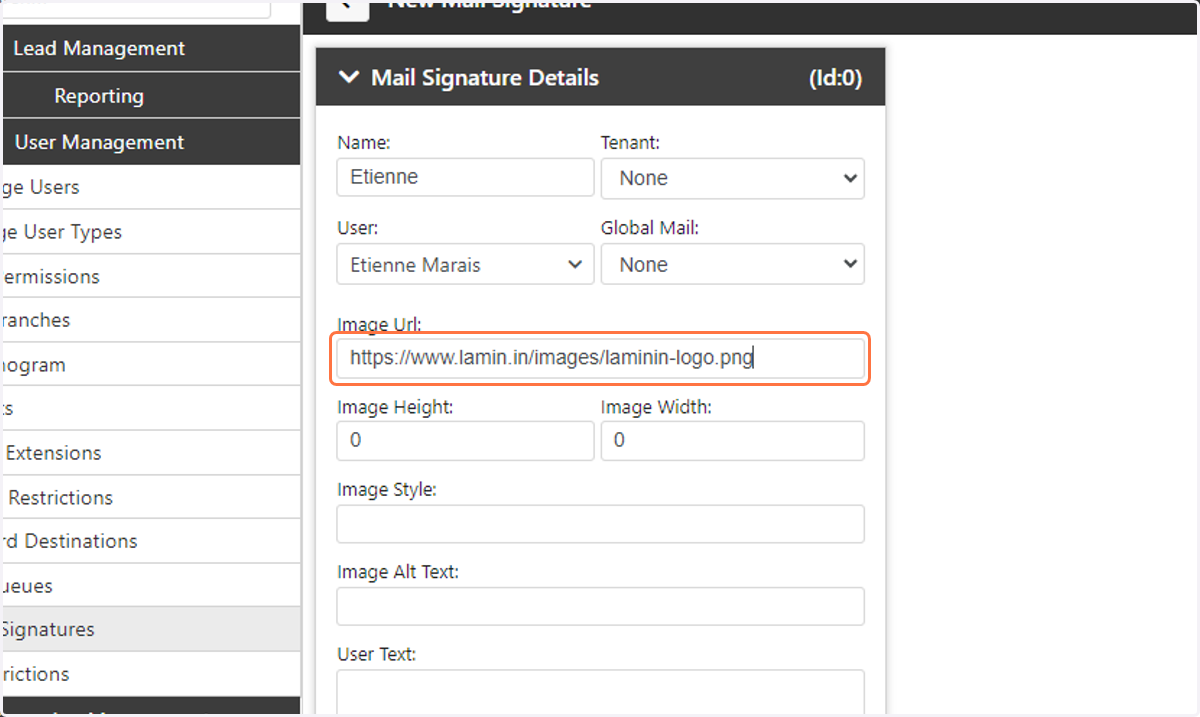The height and width of the screenshot is (717, 1200).
Task: Click the Image Url input field
Action: pos(600,359)
